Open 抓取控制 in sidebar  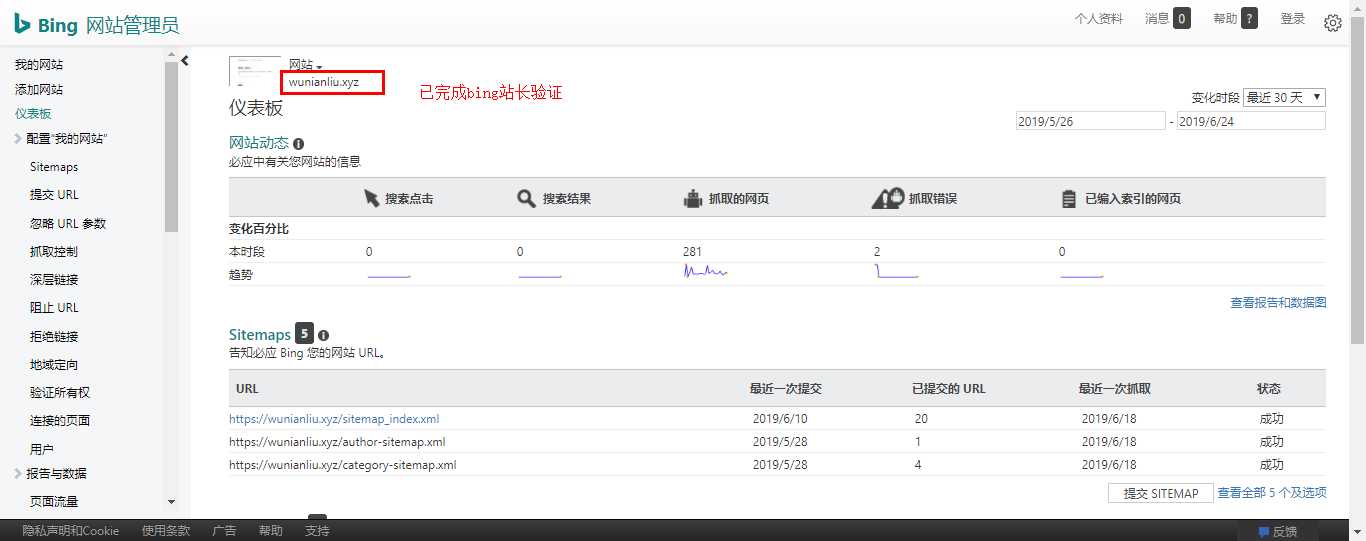pyautogui.click(x=54, y=251)
